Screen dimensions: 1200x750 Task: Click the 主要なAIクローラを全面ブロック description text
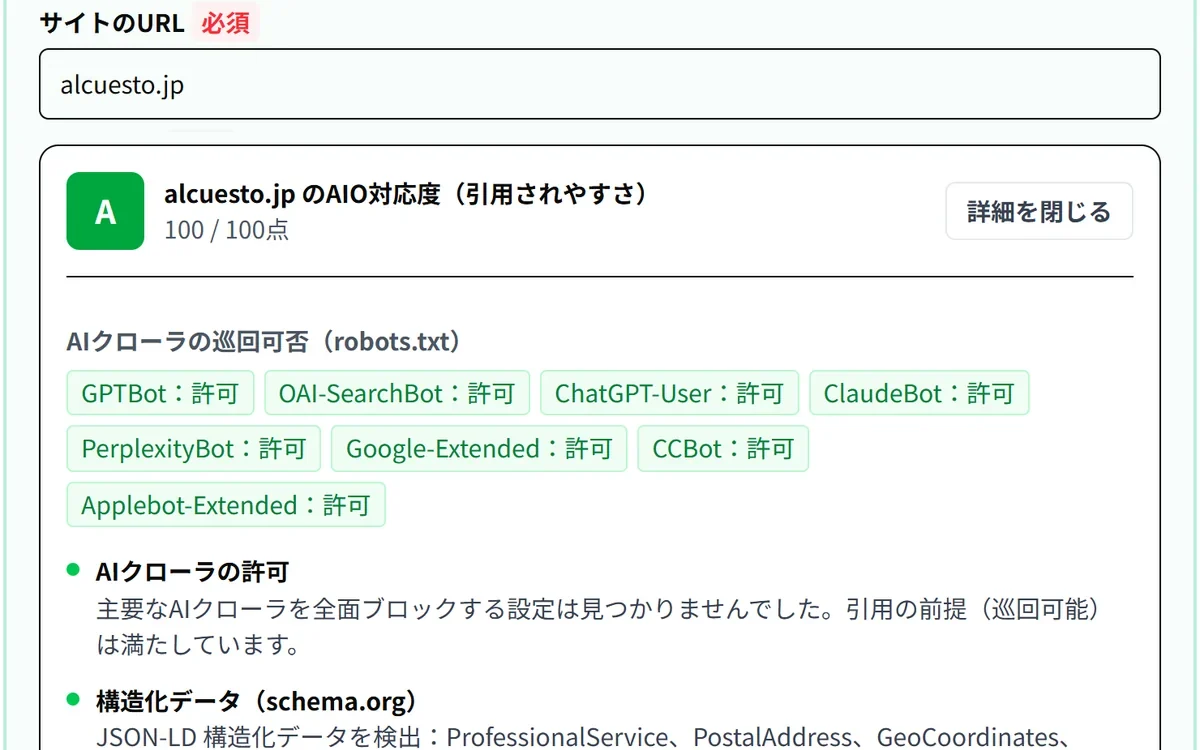(598, 627)
